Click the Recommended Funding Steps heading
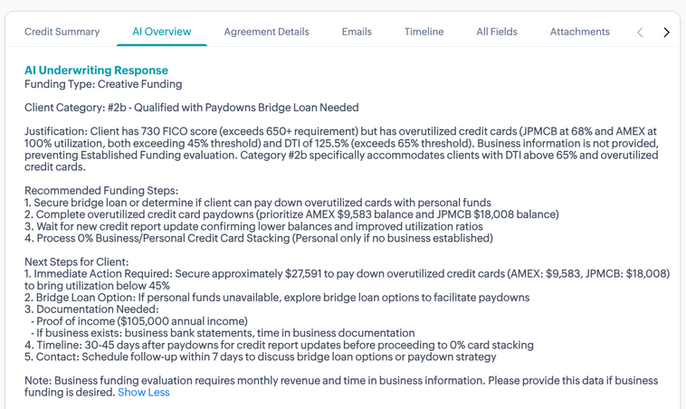 (x=100, y=190)
